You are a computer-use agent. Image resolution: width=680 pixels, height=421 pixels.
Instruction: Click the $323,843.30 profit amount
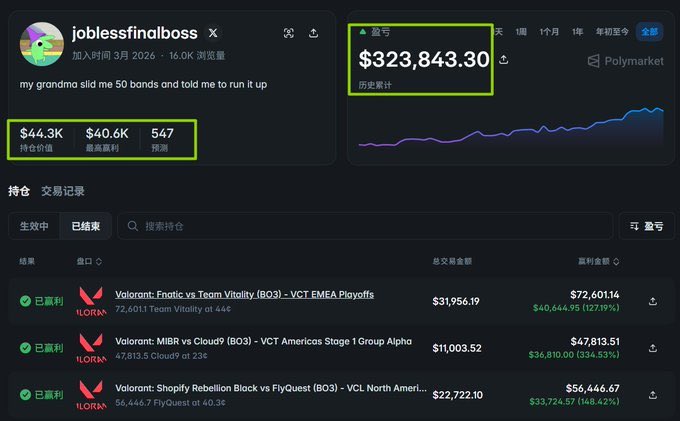click(x=424, y=59)
